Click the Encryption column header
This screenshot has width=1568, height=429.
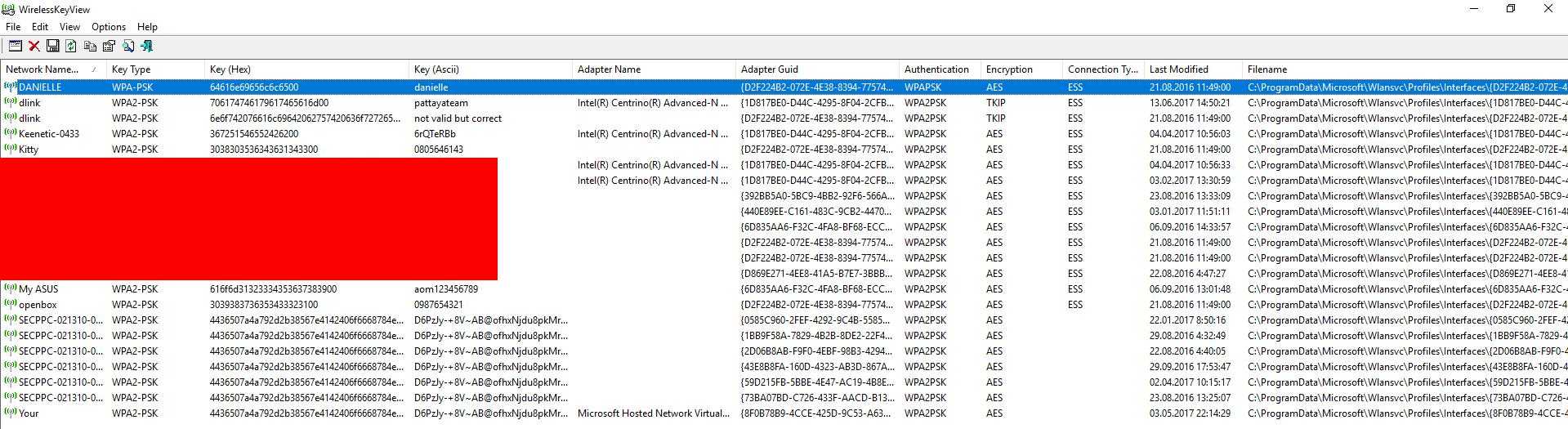click(1009, 69)
